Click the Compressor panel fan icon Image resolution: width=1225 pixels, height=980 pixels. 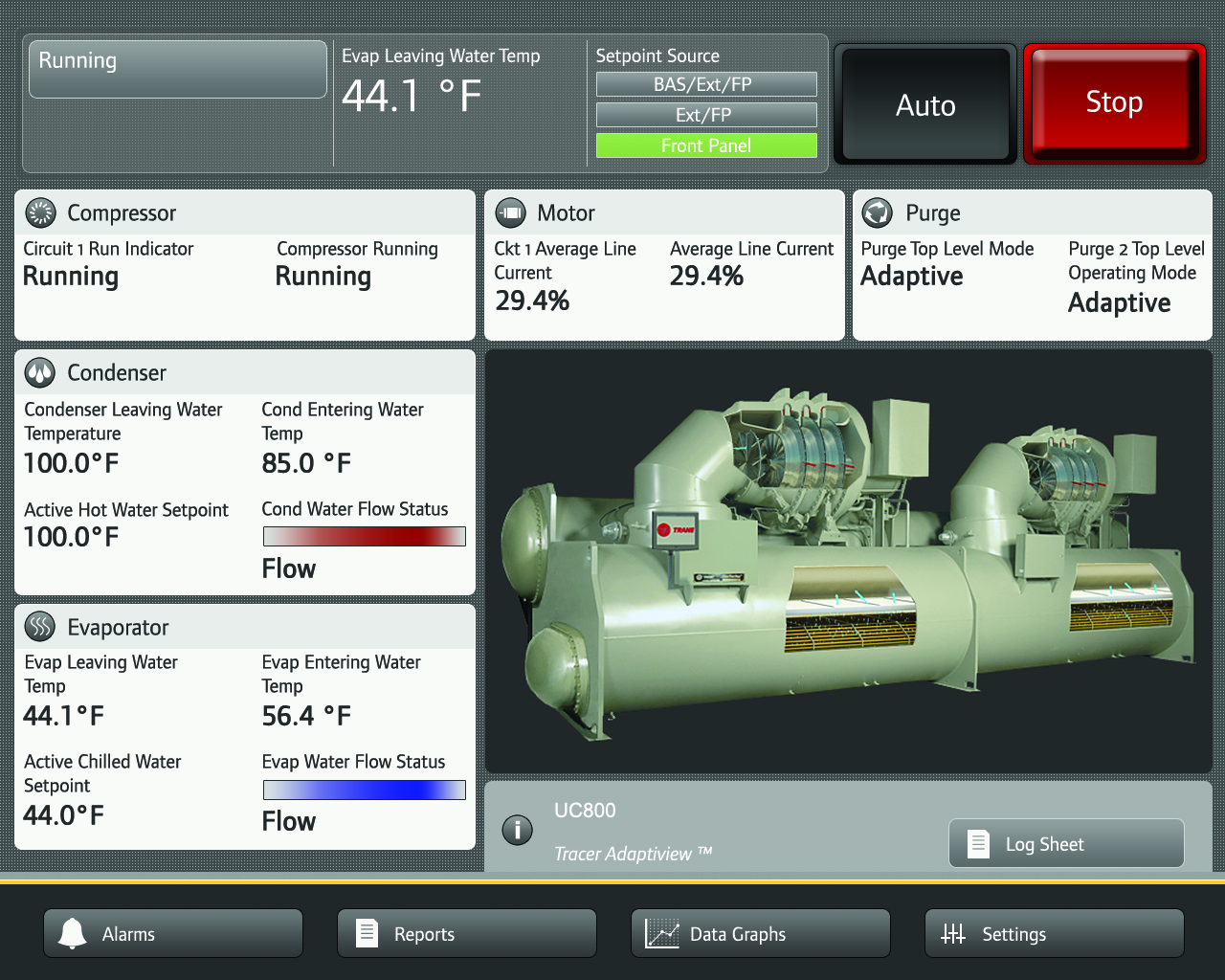click(x=38, y=212)
